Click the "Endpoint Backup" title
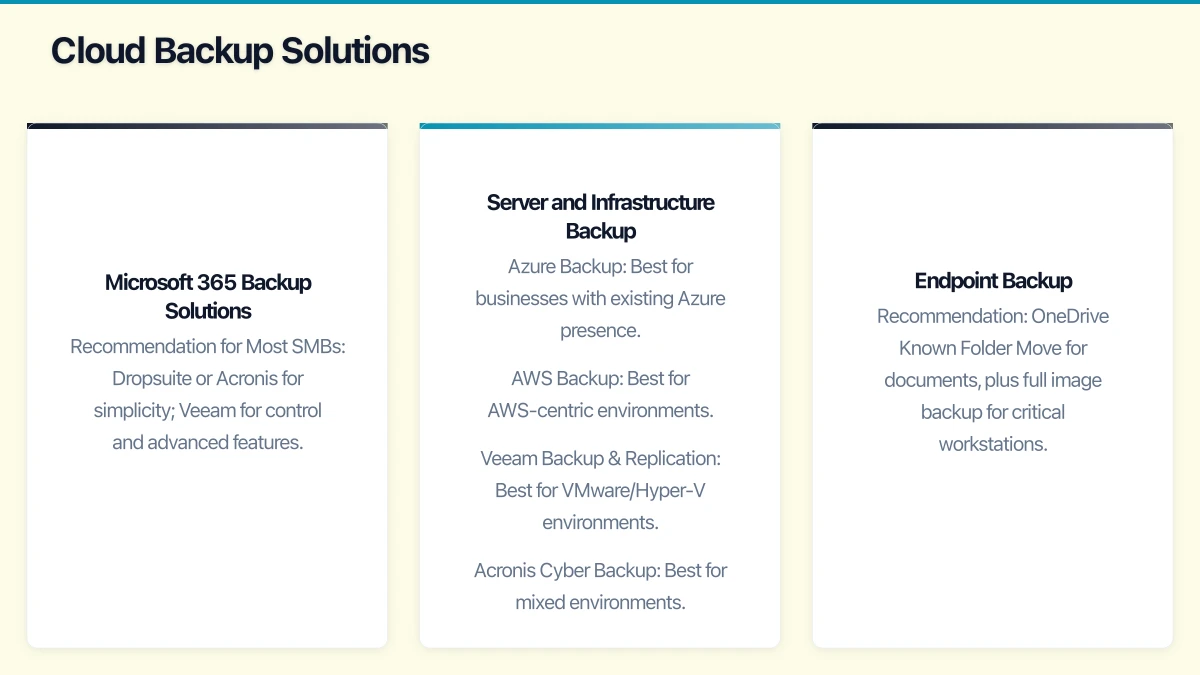This screenshot has width=1200, height=675. click(x=993, y=281)
